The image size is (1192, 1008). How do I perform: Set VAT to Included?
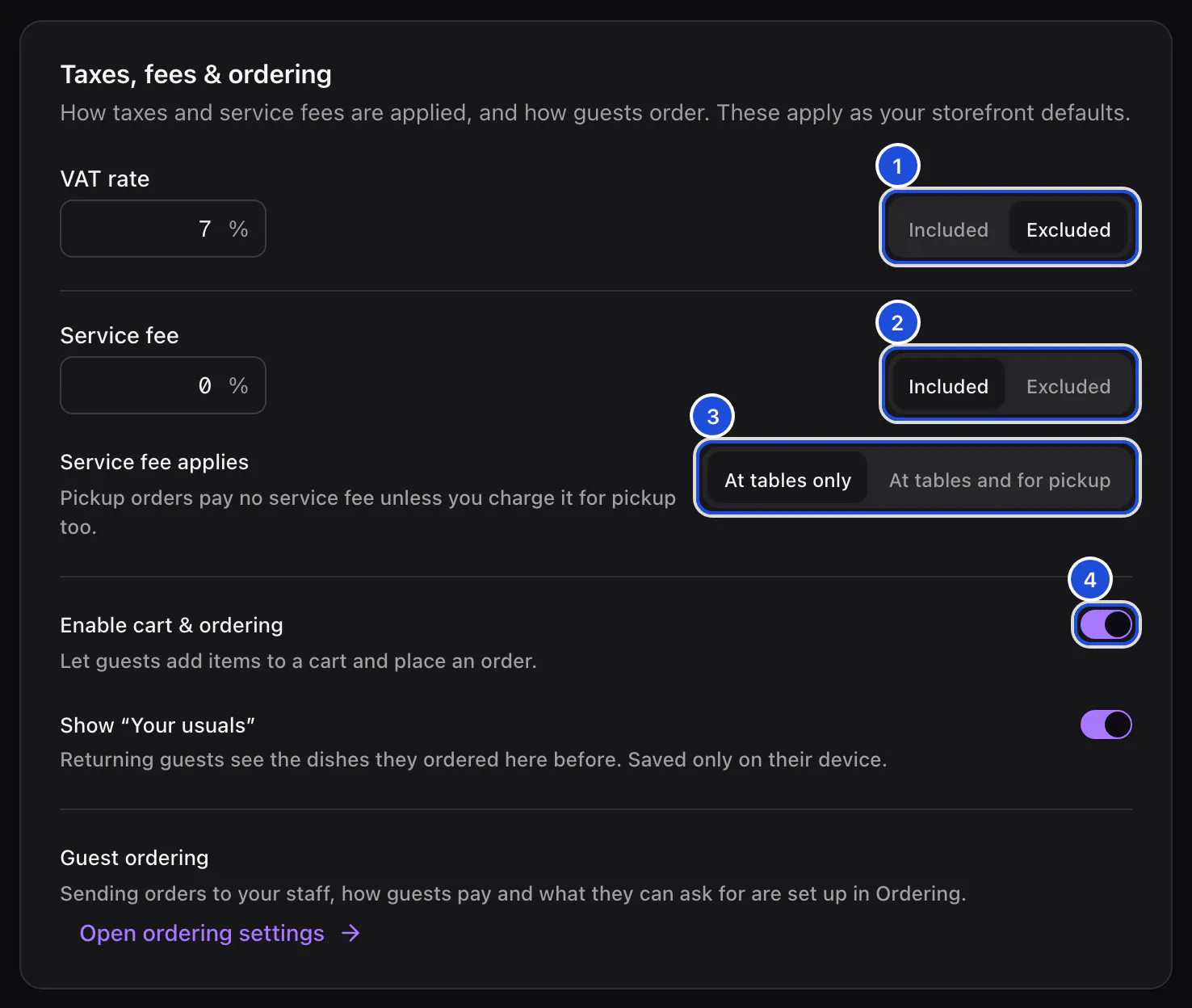[x=948, y=229]
